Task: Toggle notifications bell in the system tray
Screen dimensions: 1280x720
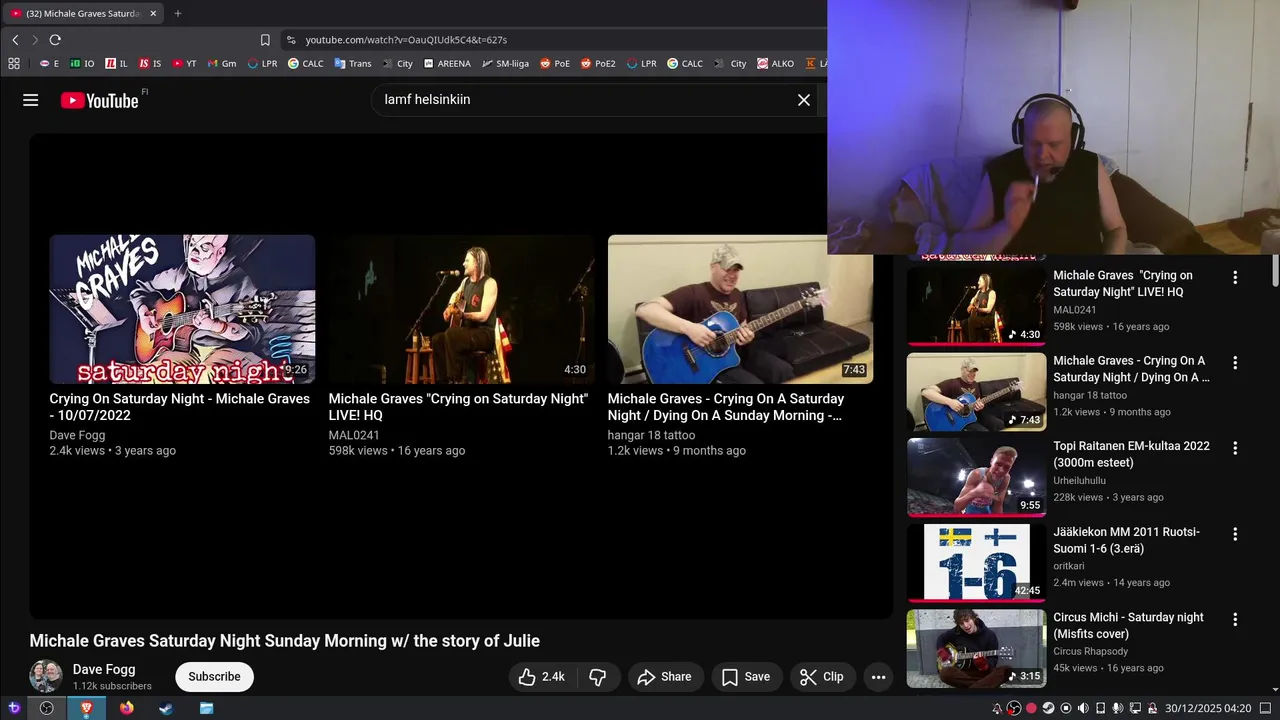Action: tap(997, 708)
